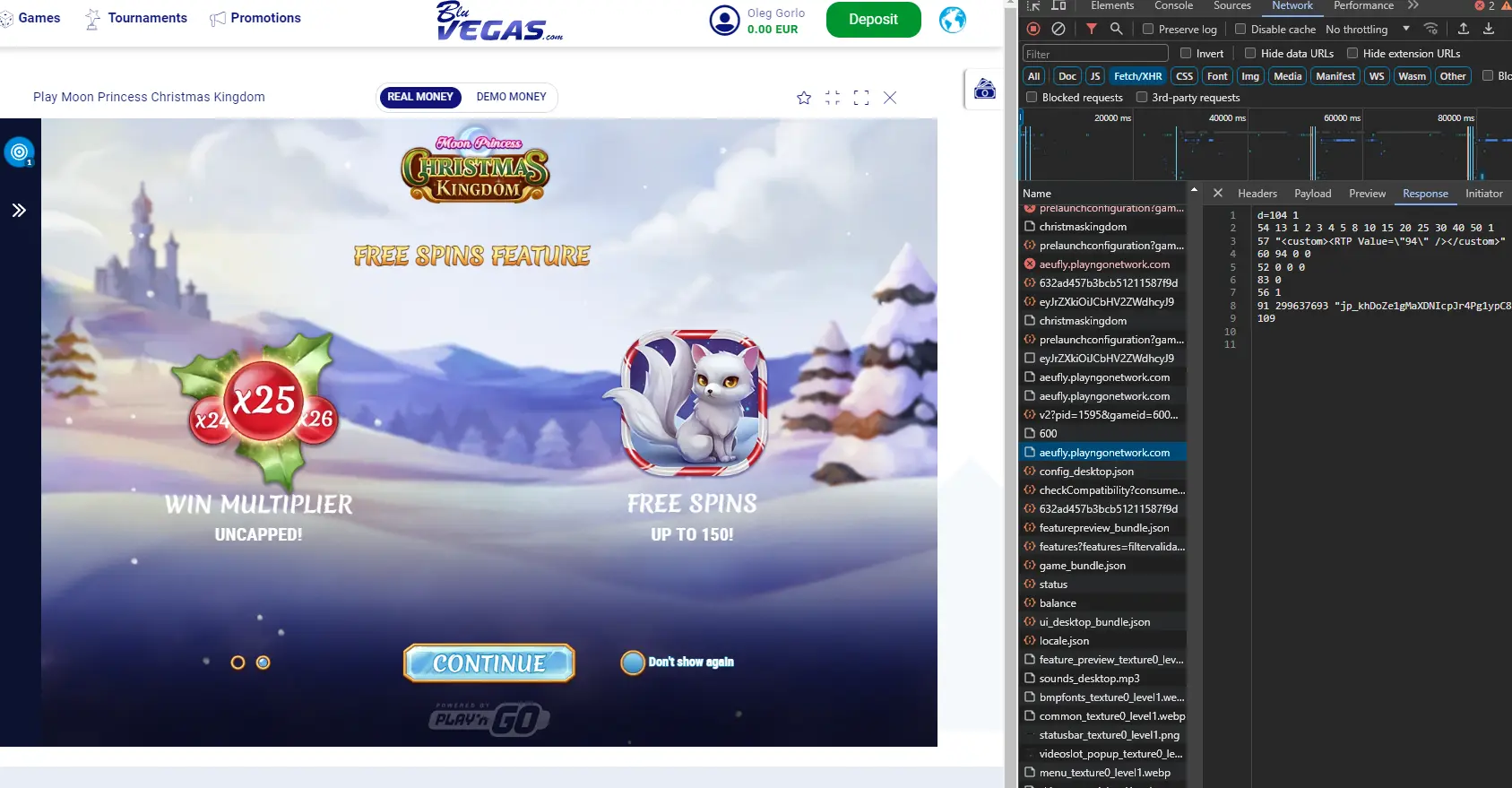
Task: Open the target missions icon in sidebar
Action: pyautogui.click(x=20, y=152)
